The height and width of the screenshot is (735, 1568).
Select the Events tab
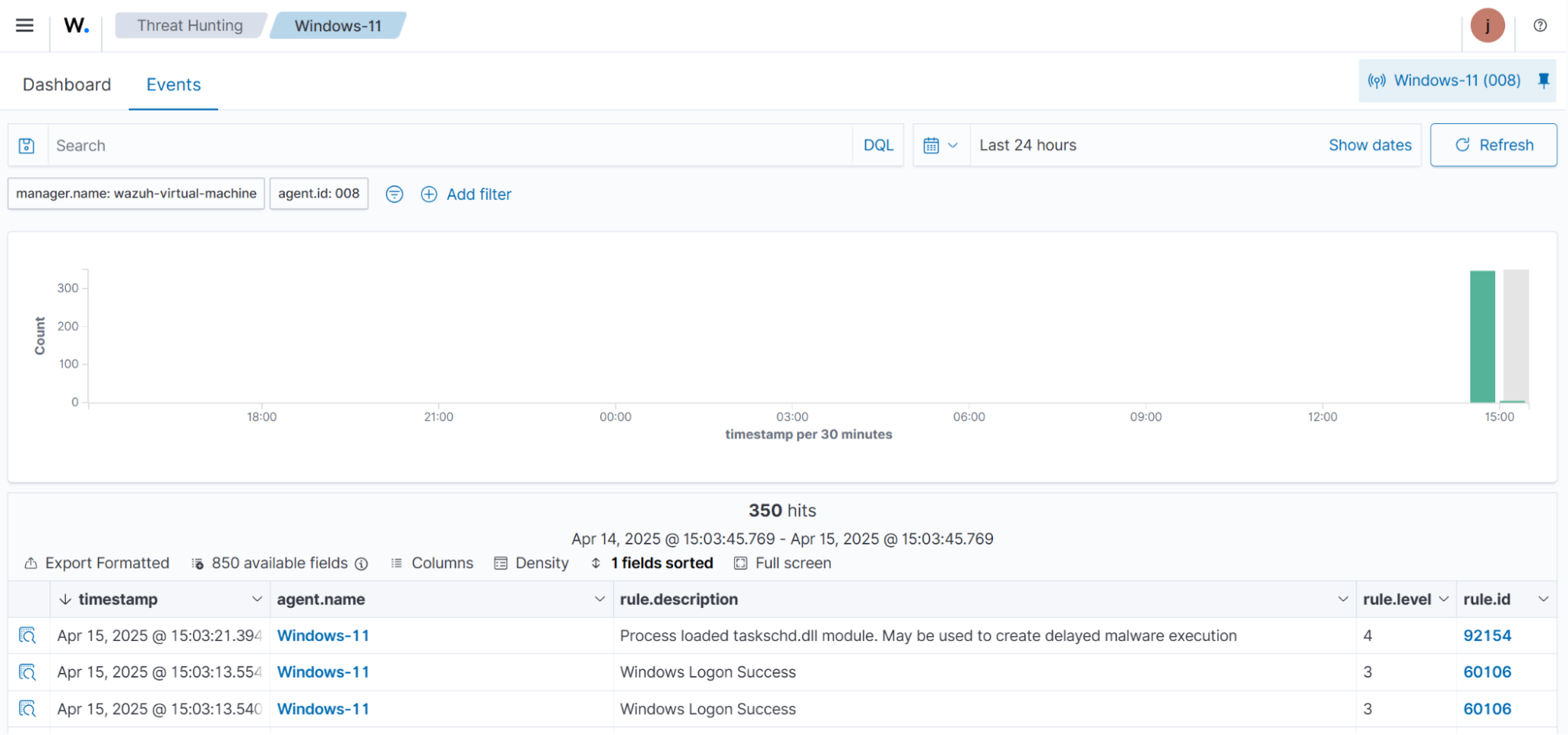173,85
